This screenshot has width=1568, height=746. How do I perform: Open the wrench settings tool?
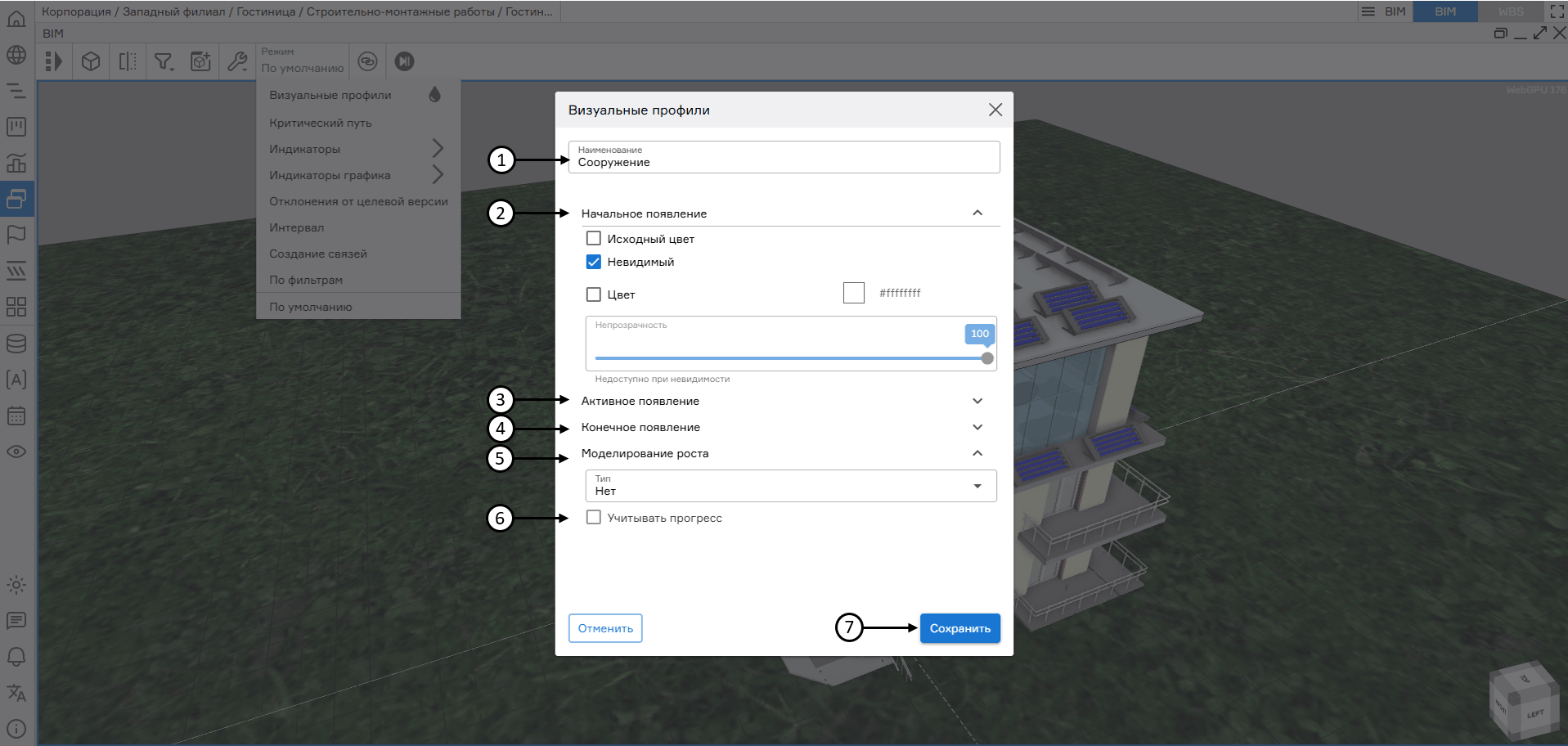(x=237, y=61)
